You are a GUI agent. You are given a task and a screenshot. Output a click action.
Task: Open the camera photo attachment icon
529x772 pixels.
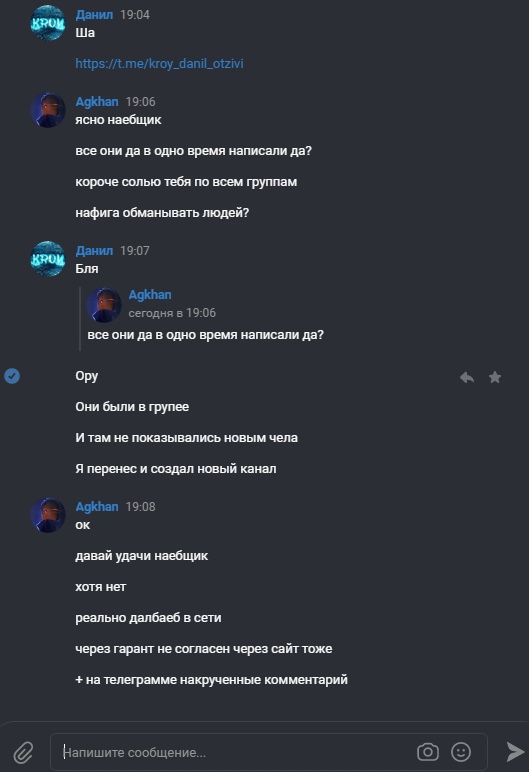point(428,752)
